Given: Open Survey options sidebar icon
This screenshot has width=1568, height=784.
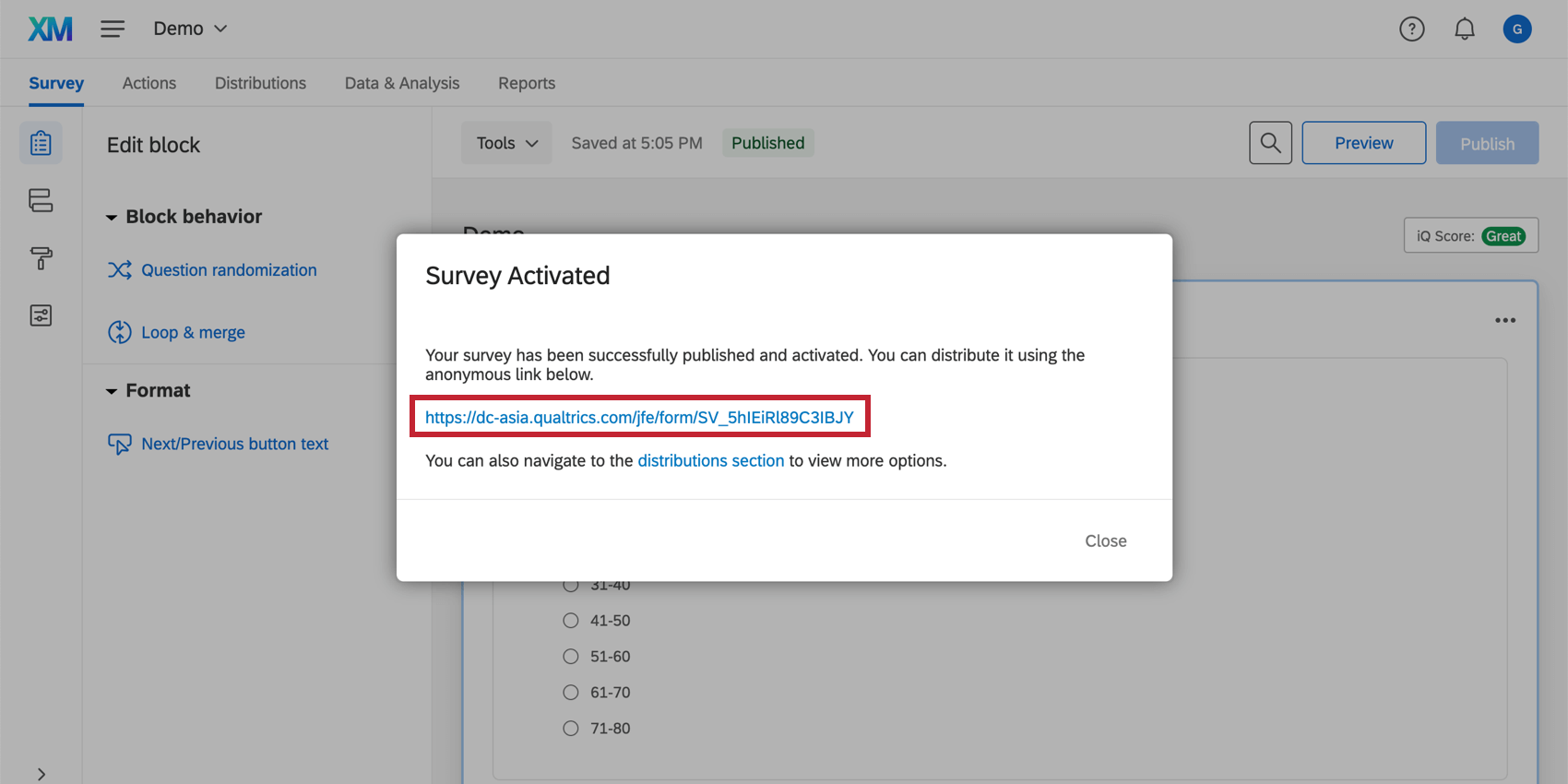Looking at the screenshot, I should tap(41, 315).
